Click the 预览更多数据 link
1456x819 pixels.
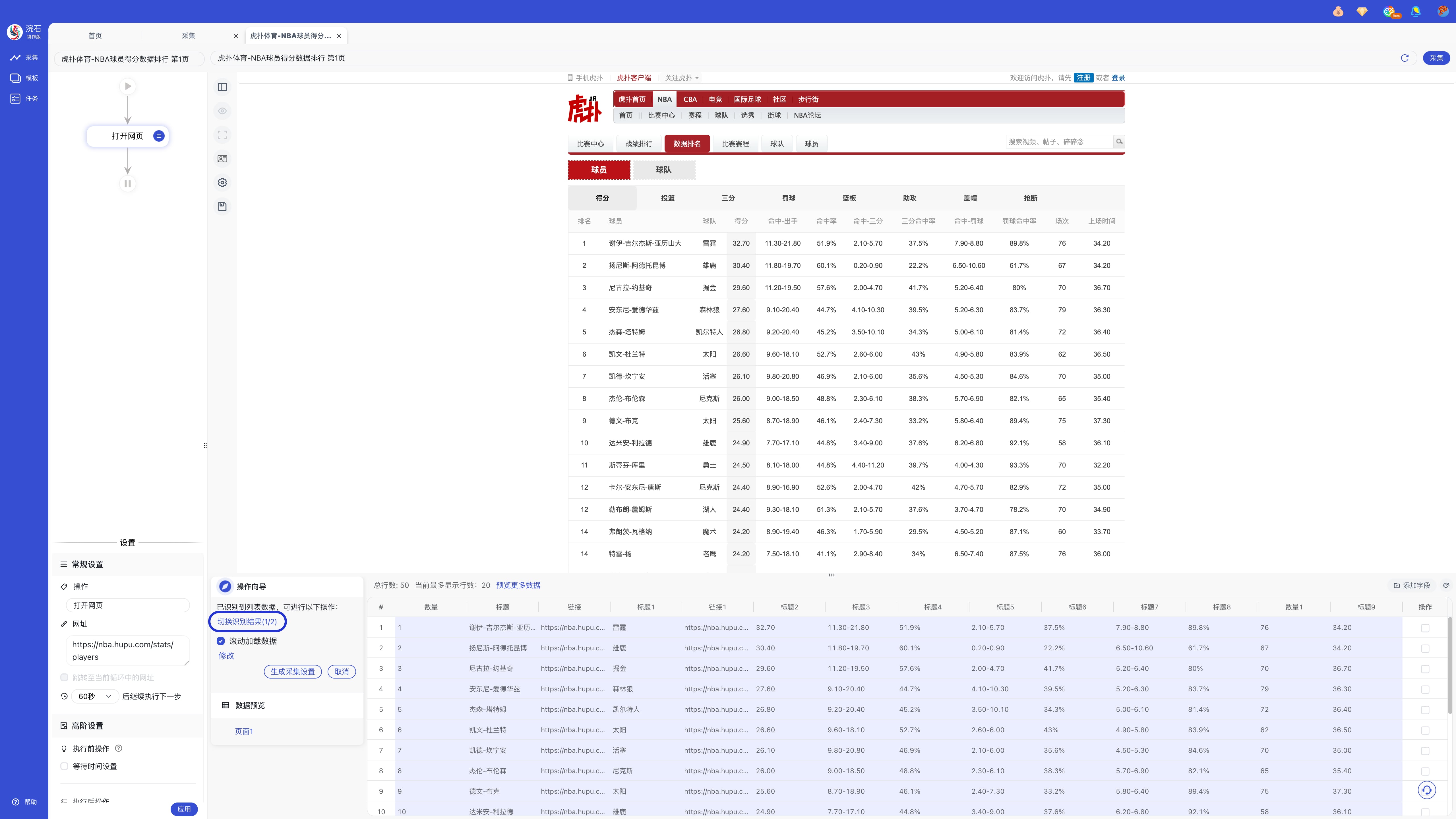pyautogui.click(x=518, y=585)
